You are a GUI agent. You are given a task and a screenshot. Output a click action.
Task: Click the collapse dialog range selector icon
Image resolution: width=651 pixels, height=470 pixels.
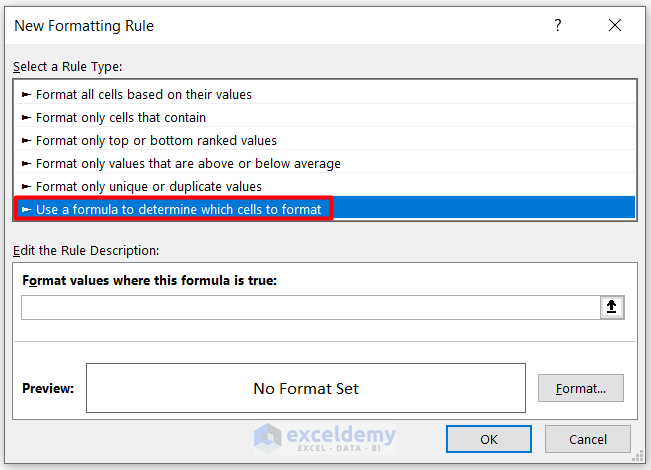click(x=612, y=308)
